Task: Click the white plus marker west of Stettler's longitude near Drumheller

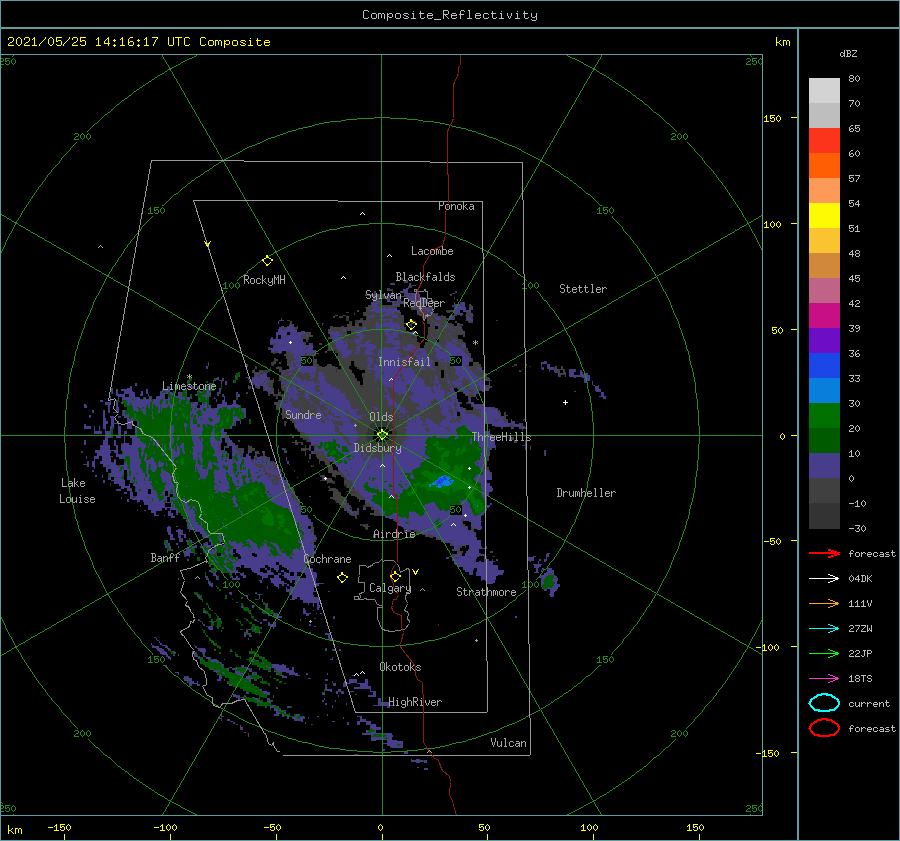Action: (565, 402)
